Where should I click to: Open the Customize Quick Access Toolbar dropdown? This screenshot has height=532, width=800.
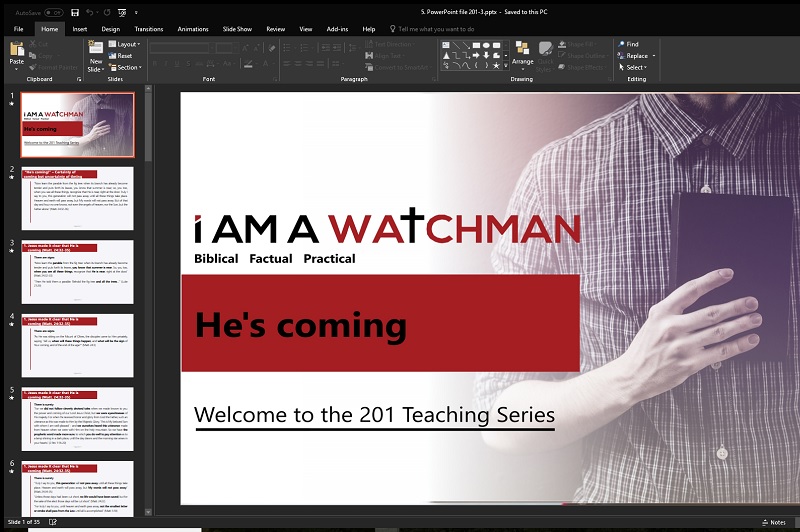coord(136,12)
